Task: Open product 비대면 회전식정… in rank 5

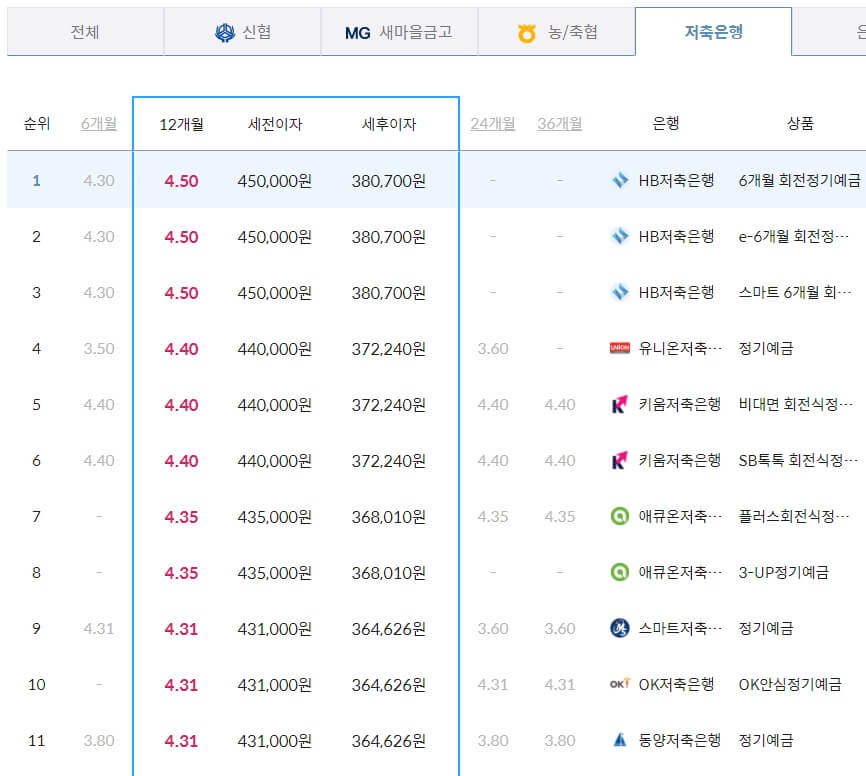Action: tap(796, 404)
